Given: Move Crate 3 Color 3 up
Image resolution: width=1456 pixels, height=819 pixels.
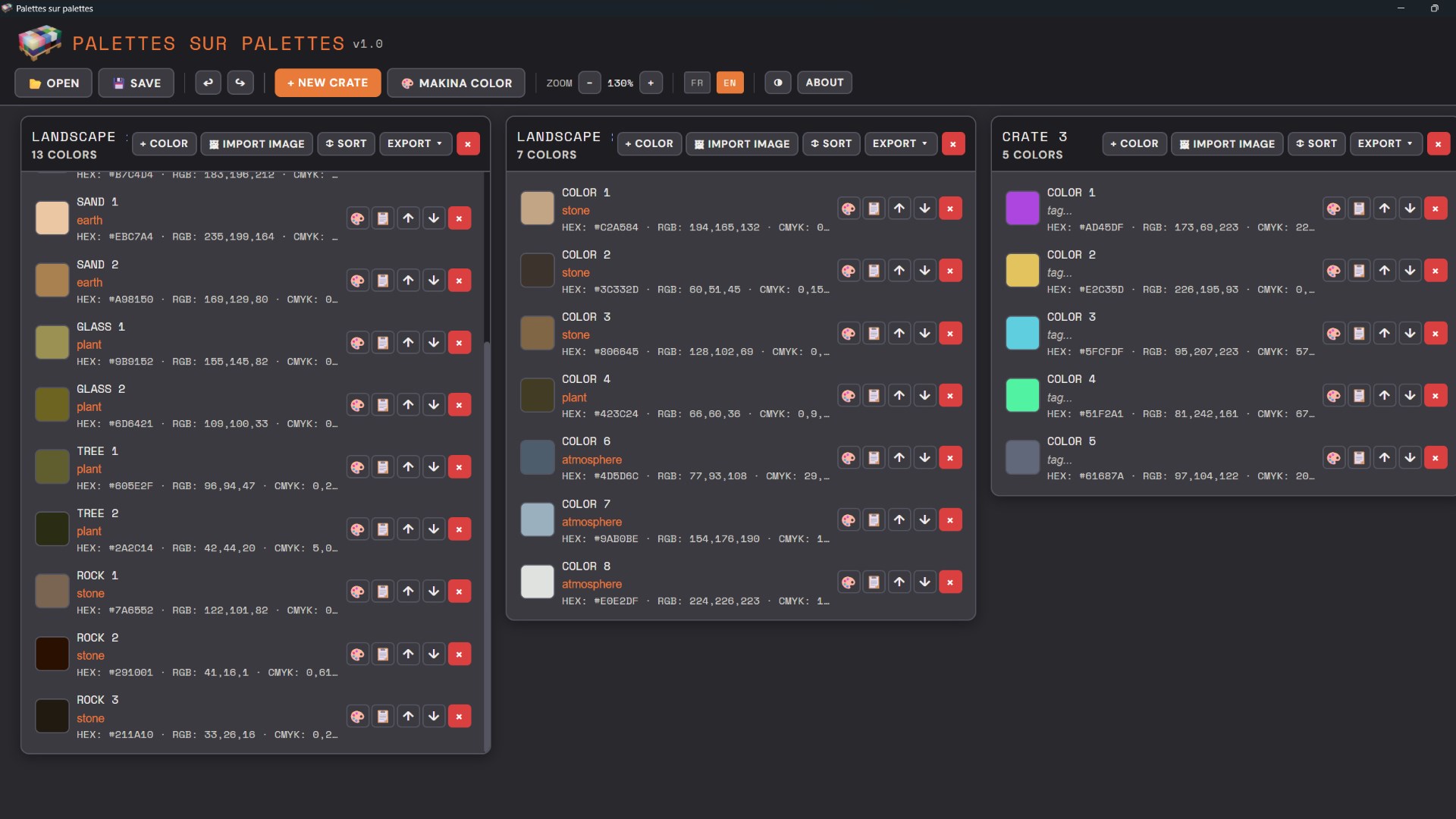Looking at the screenshot, I should [1385, 333].
